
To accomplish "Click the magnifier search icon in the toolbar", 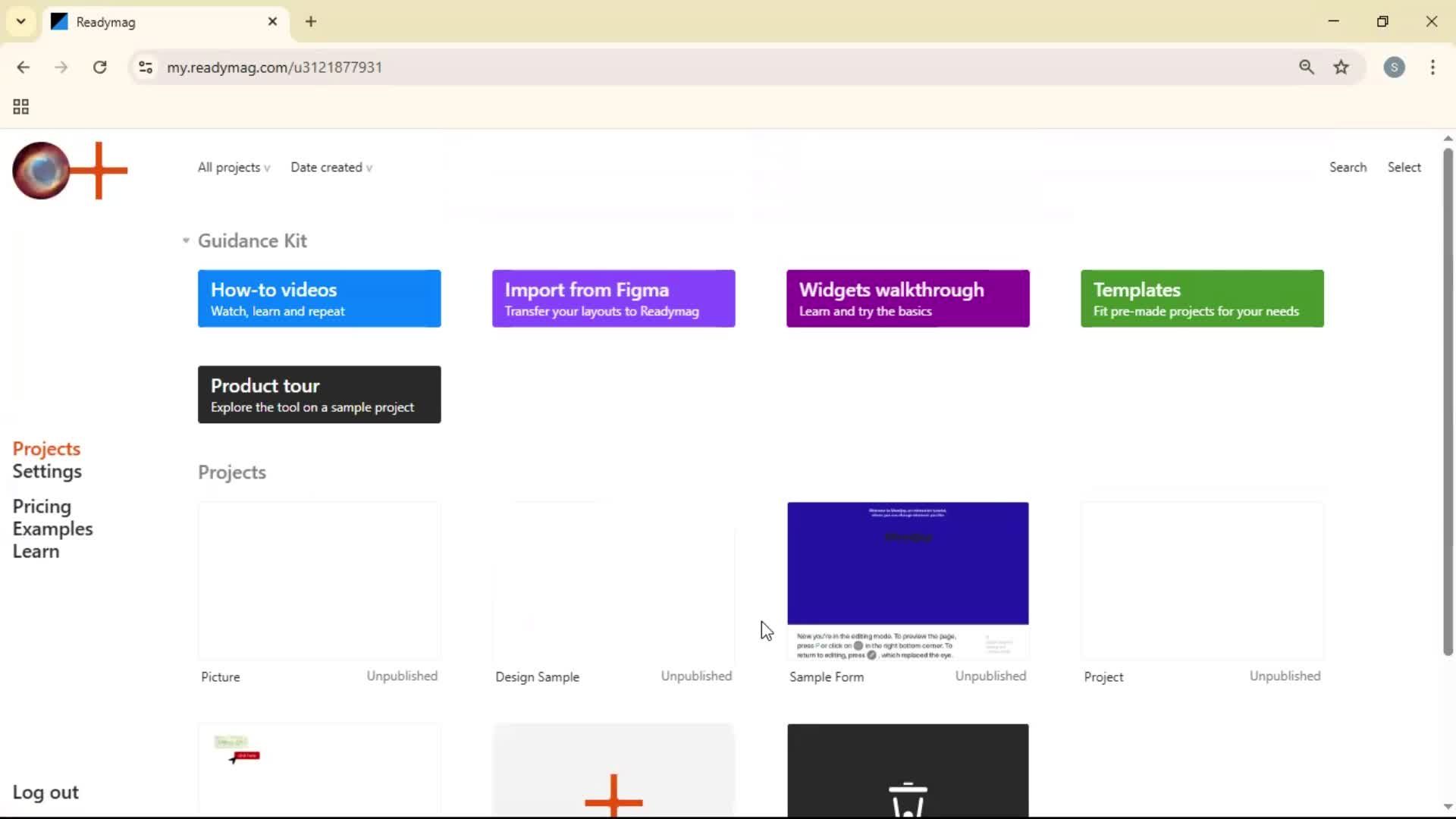I will (1307, 67).
